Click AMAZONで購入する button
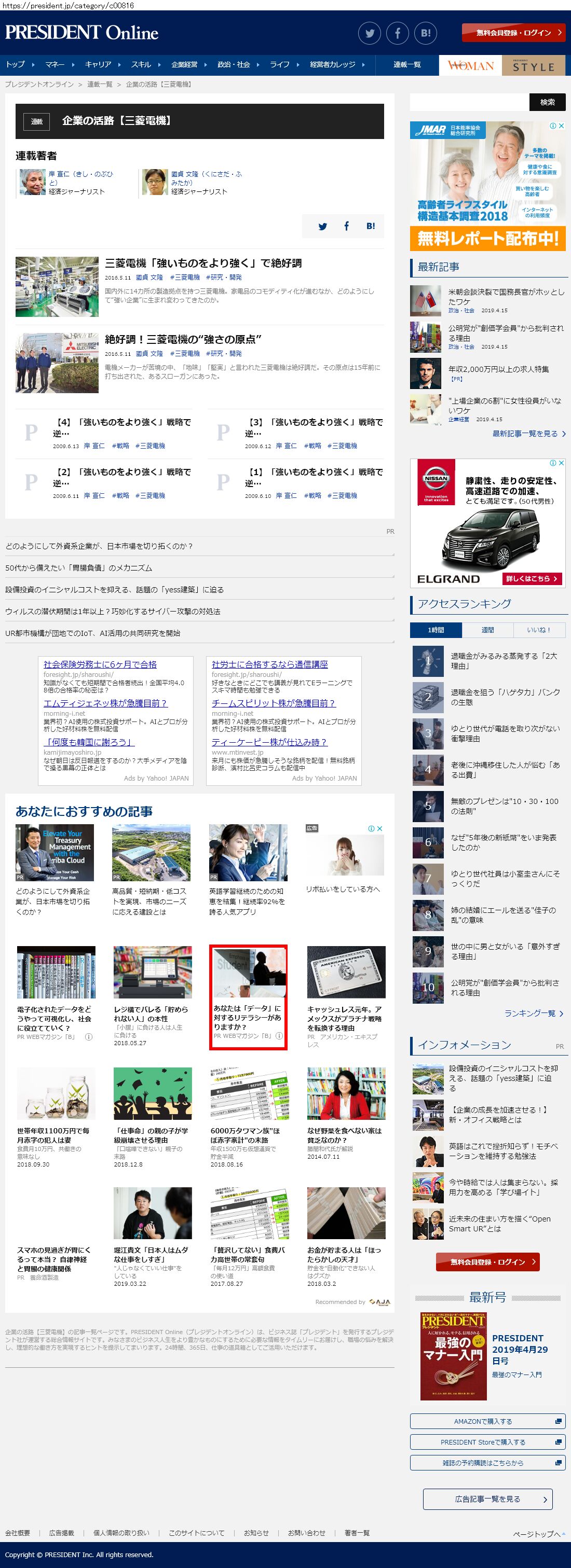Screen dimensions: 571x1568 [x=487, y=1421]
